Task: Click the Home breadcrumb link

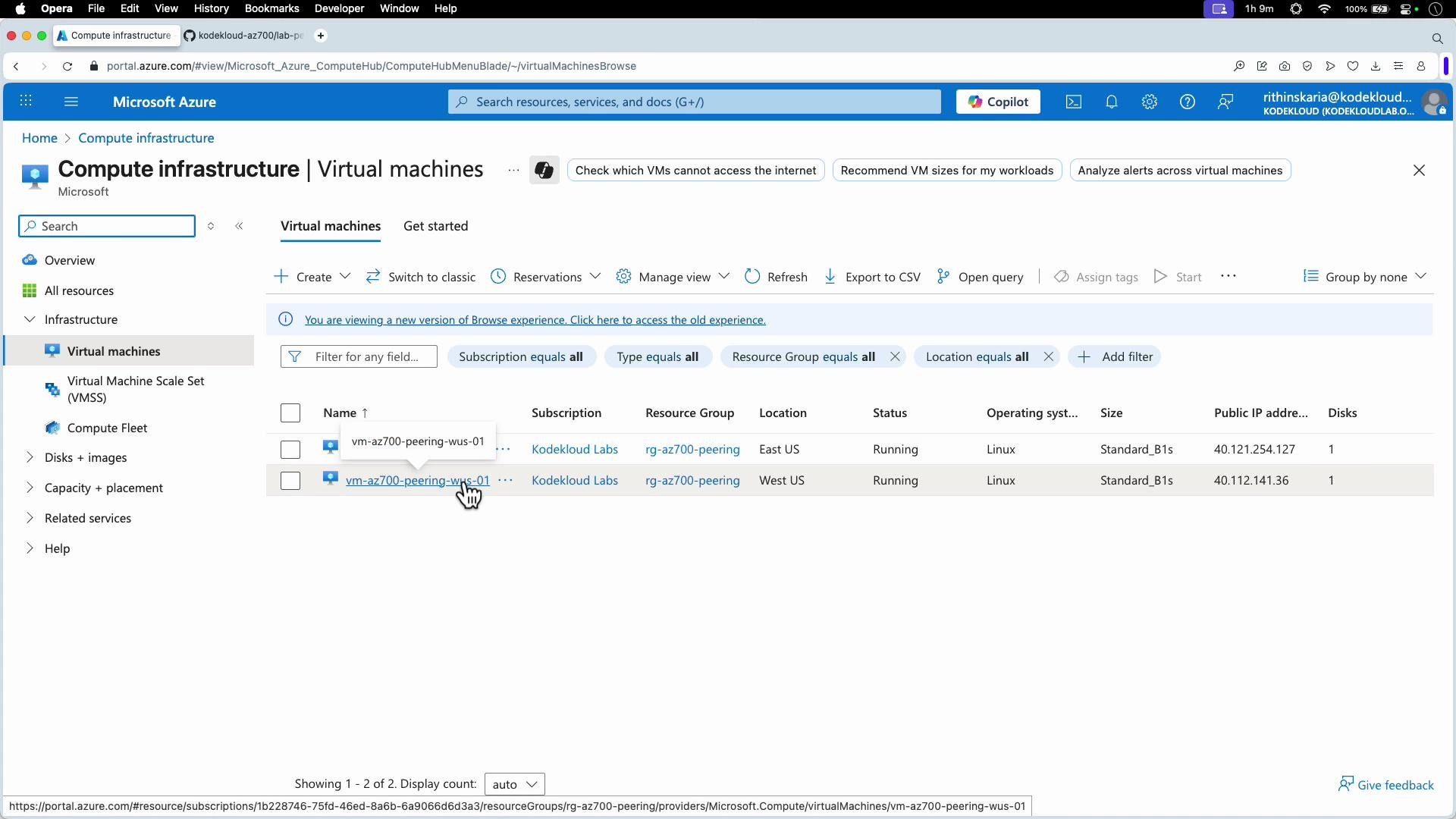Action: (39, 138)
